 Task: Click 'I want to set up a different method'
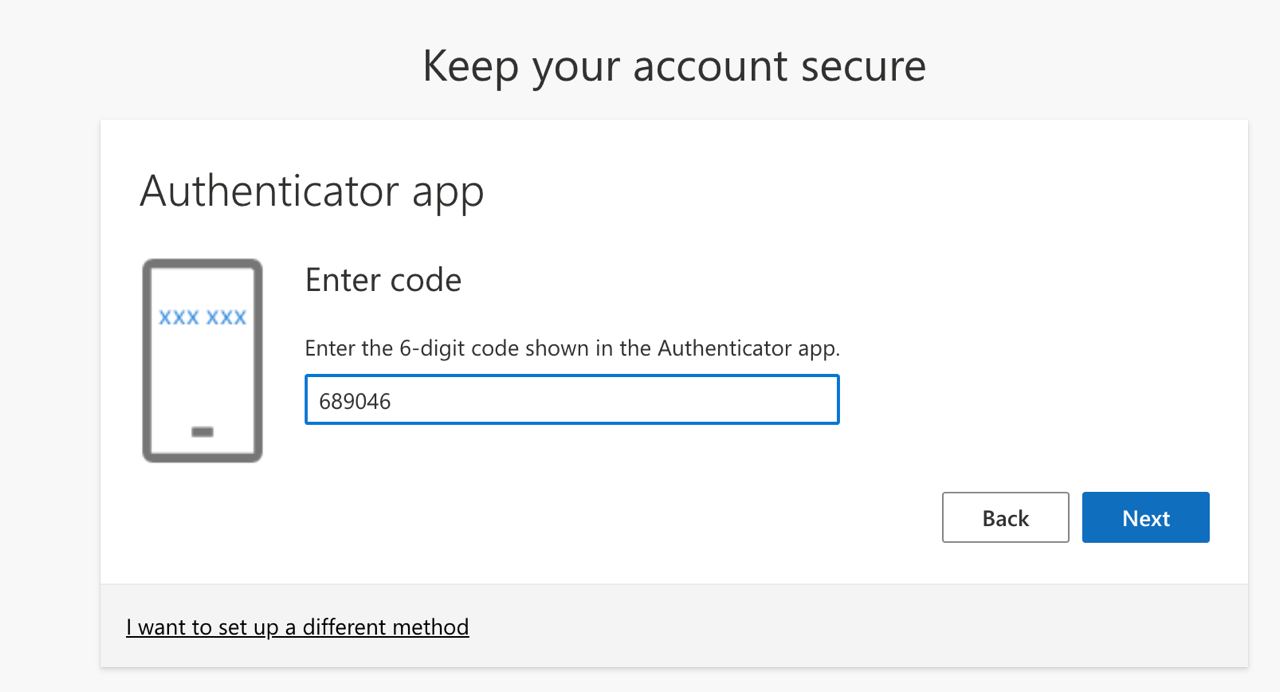(x=297, y=626)
